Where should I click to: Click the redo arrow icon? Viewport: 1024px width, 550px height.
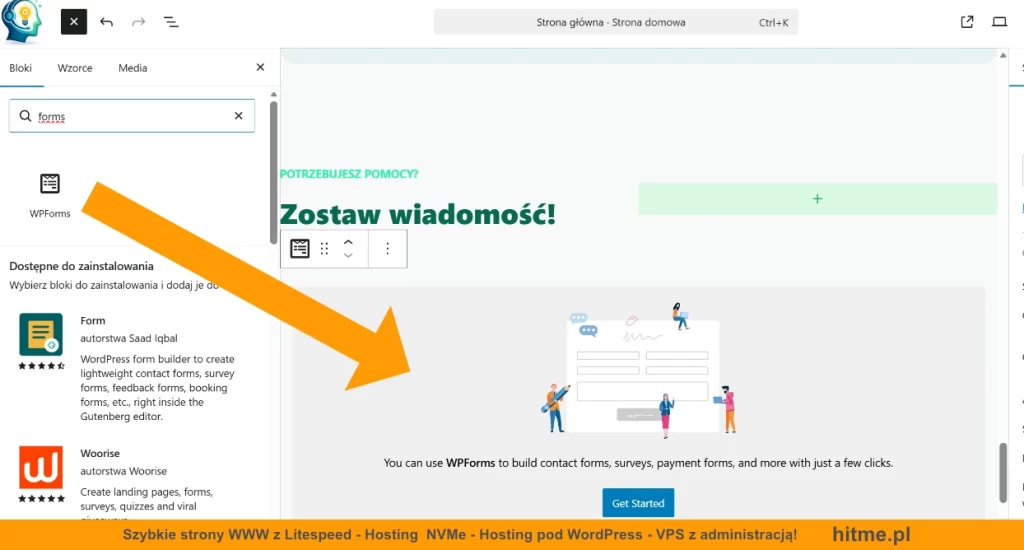[138, 22]
